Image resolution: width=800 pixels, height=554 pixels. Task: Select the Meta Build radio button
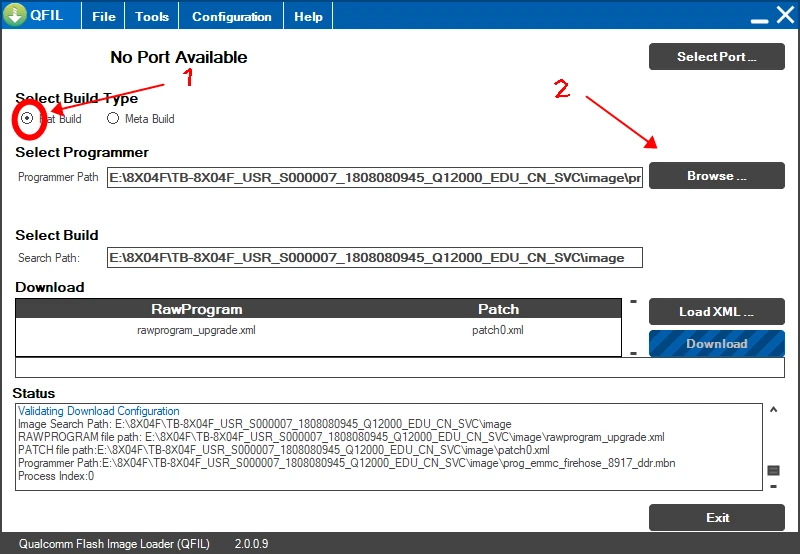[113, 118]
